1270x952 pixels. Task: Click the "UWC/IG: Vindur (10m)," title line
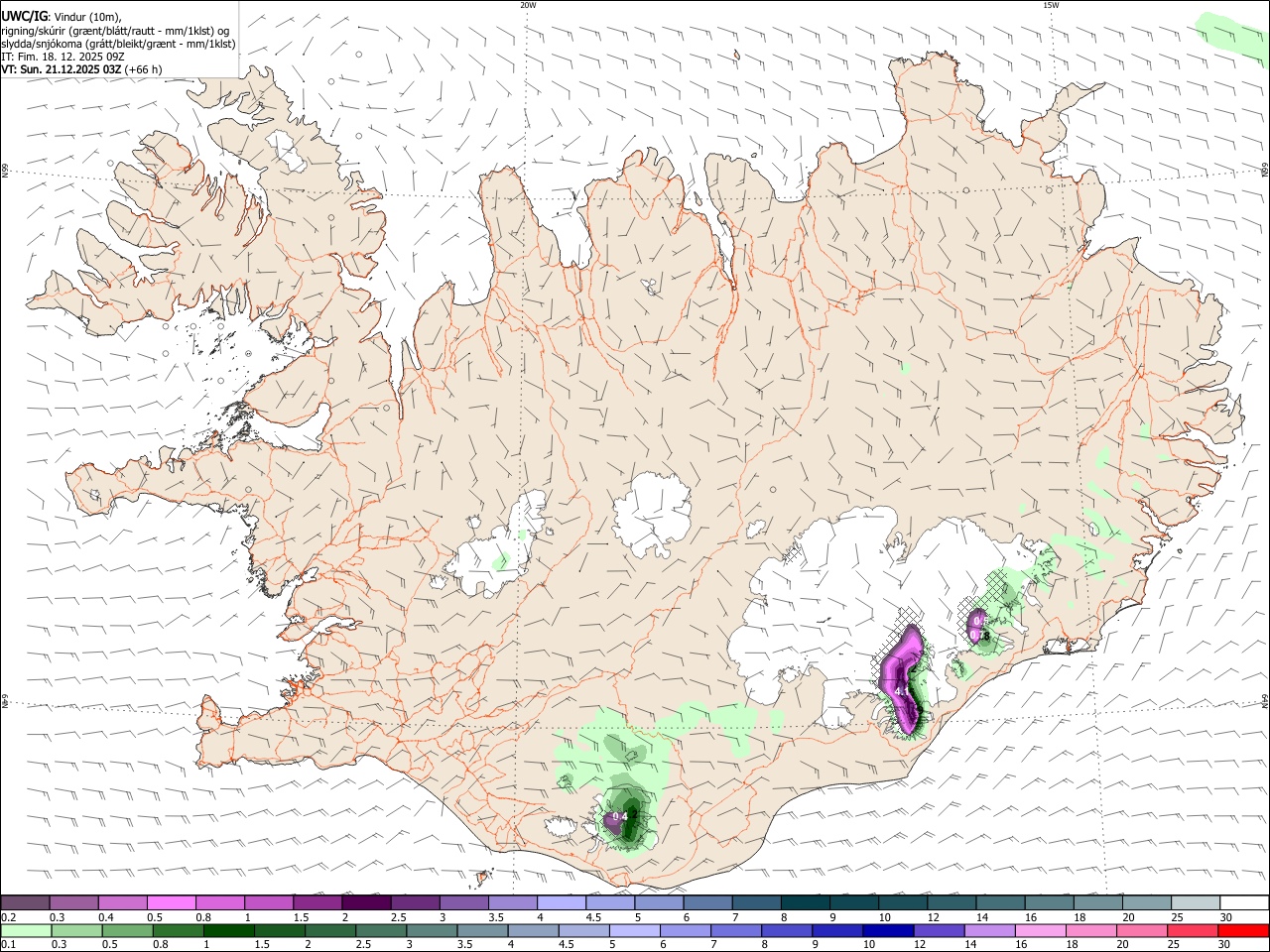point(61,16)
